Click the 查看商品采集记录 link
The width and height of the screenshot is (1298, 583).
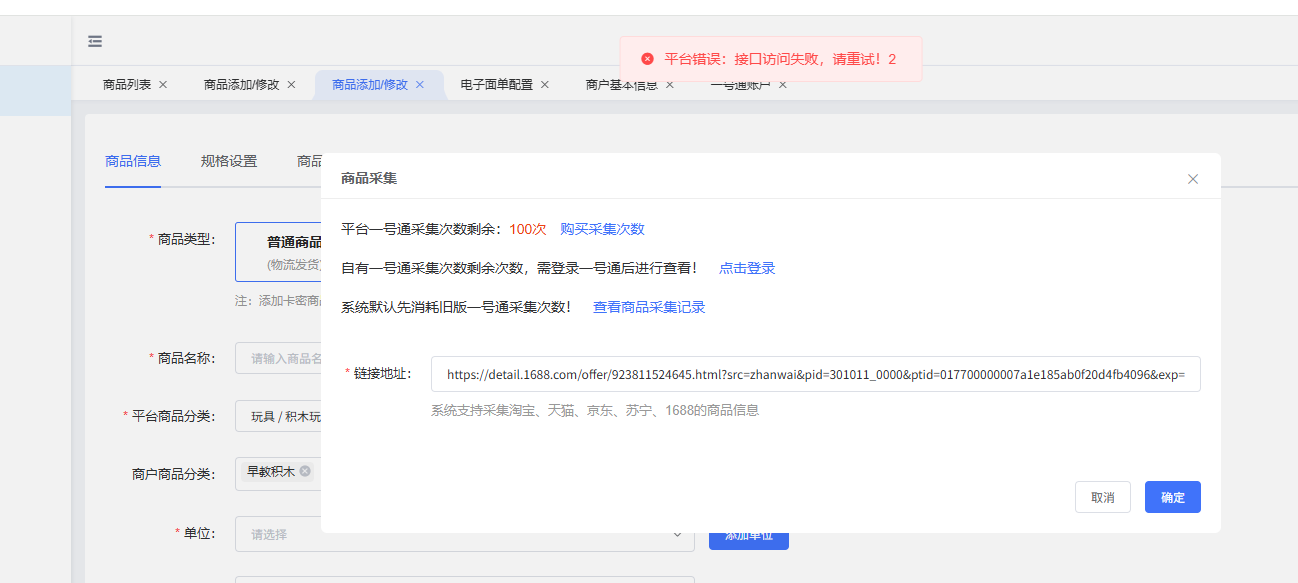pos(649,307)
